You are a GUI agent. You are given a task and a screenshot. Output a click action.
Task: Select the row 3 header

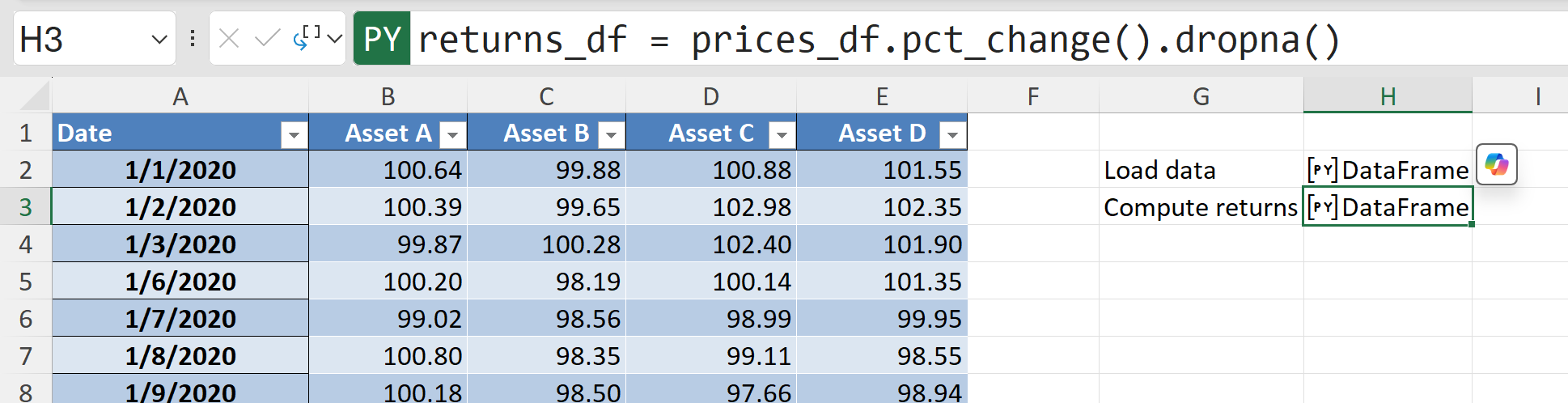coord(26,207)
